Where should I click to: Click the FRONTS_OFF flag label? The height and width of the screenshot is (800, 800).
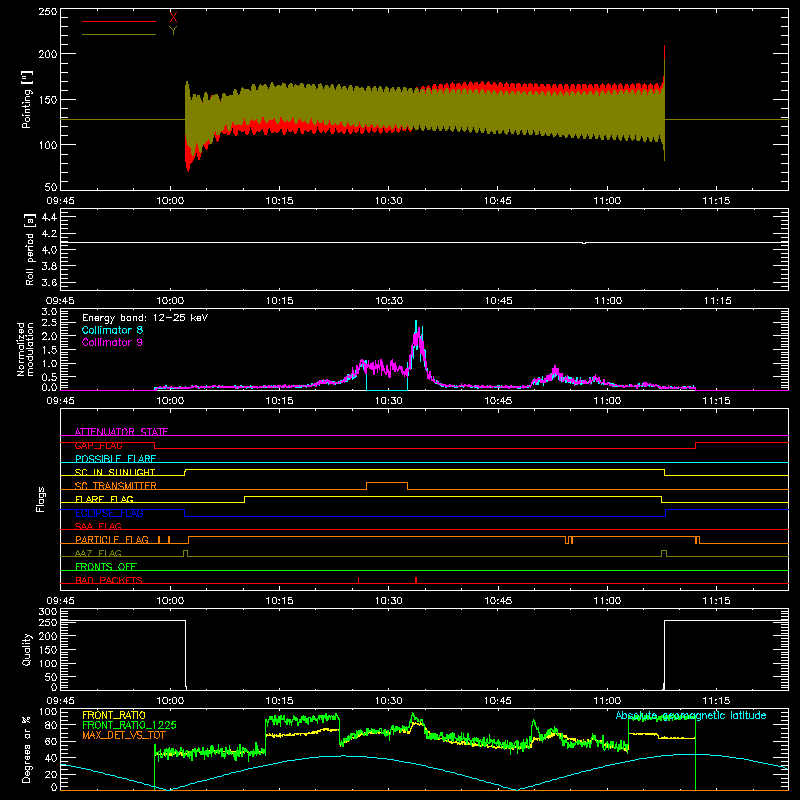coord(106,566)
